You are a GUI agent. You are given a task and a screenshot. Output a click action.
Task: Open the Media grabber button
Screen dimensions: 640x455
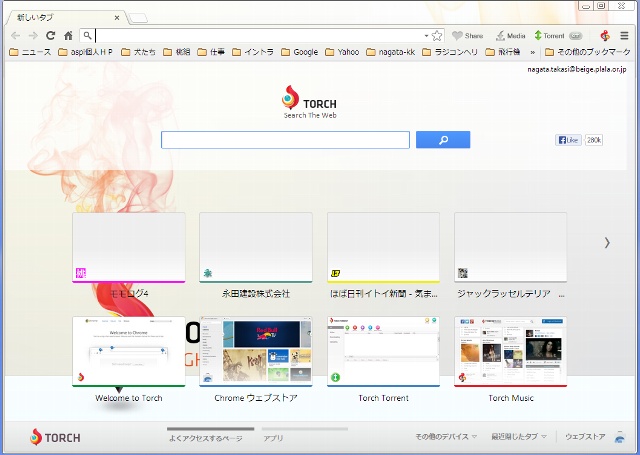click(510, 36)
